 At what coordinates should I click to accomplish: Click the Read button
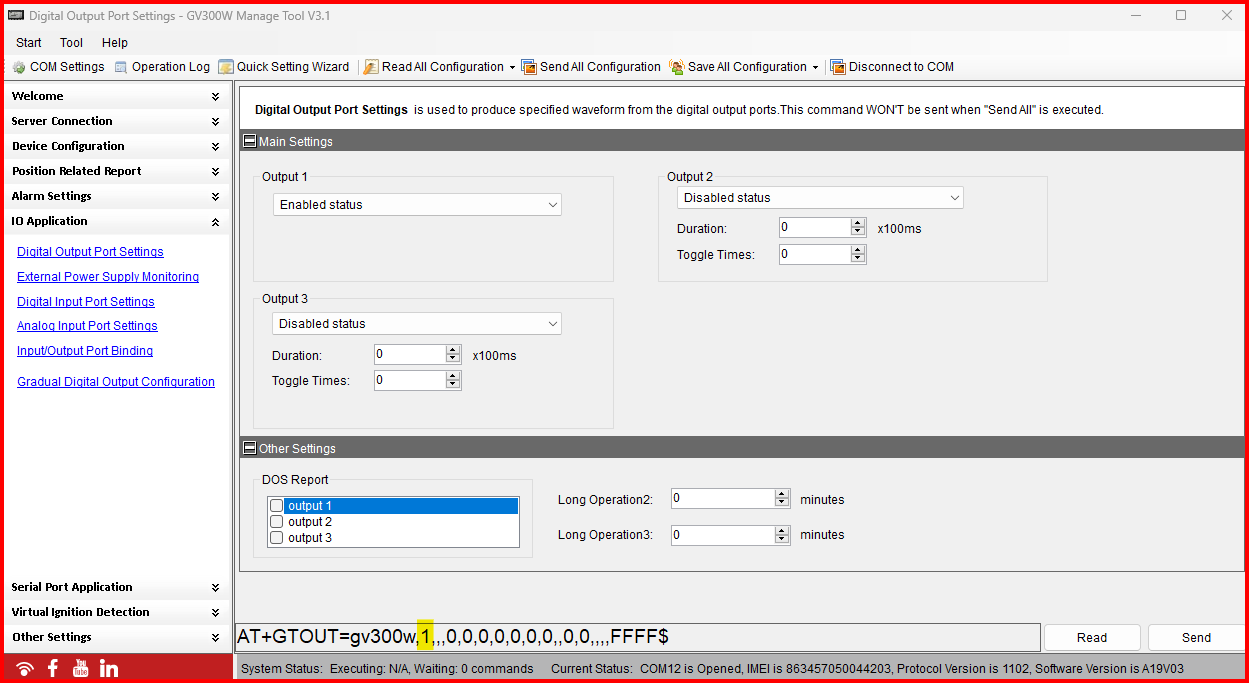coord(1092,638)
